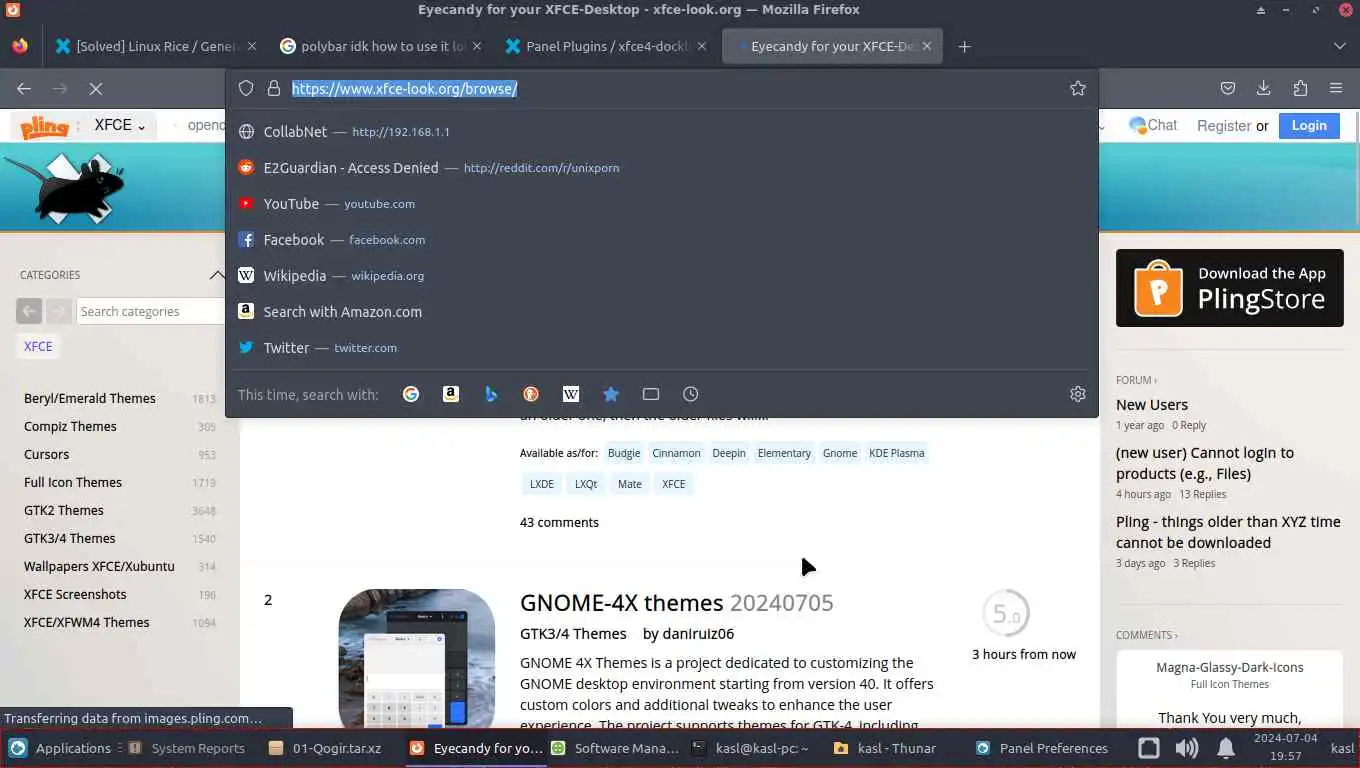The image size is (1360, 768).
Task: Collapse the CATEGORIES section
Action: pyautogui.click(x=217, y=275)
